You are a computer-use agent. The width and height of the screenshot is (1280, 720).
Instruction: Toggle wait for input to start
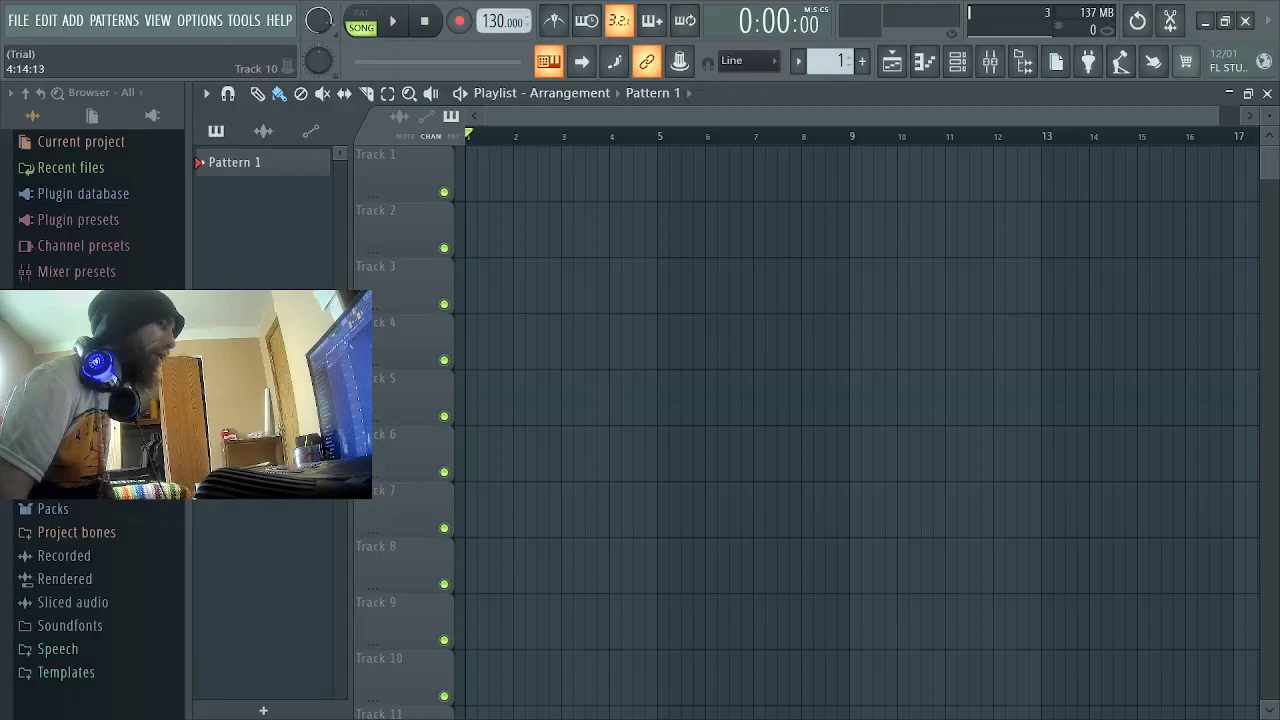point(587,21)
